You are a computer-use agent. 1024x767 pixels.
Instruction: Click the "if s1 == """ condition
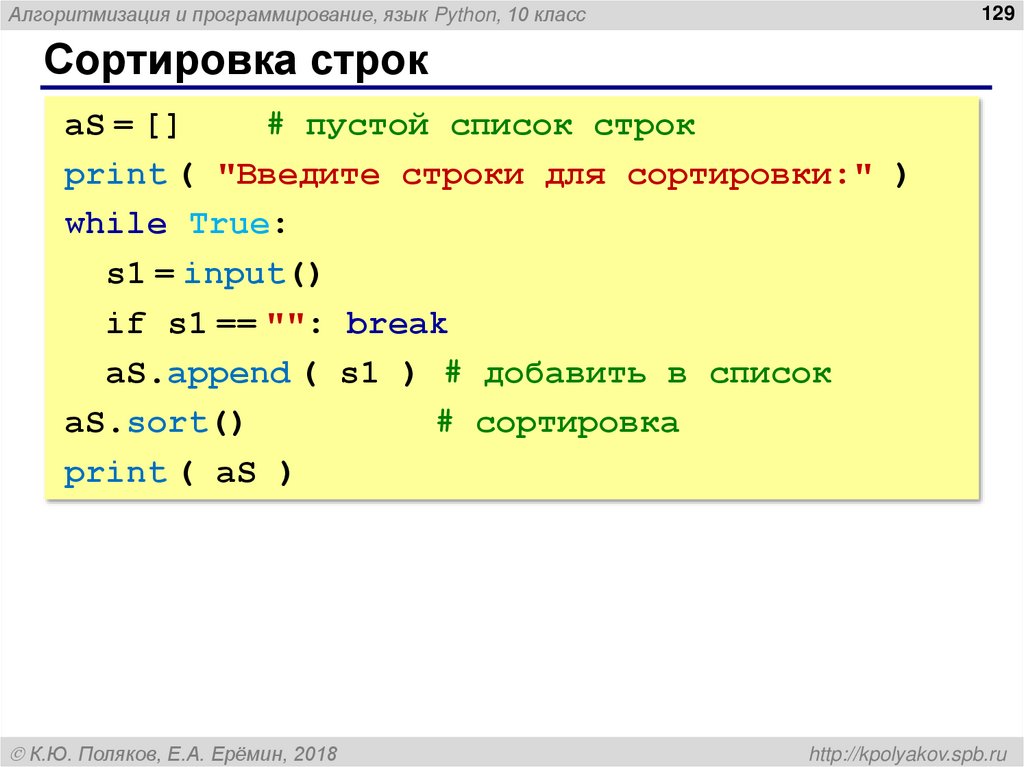tap(205, 323)
